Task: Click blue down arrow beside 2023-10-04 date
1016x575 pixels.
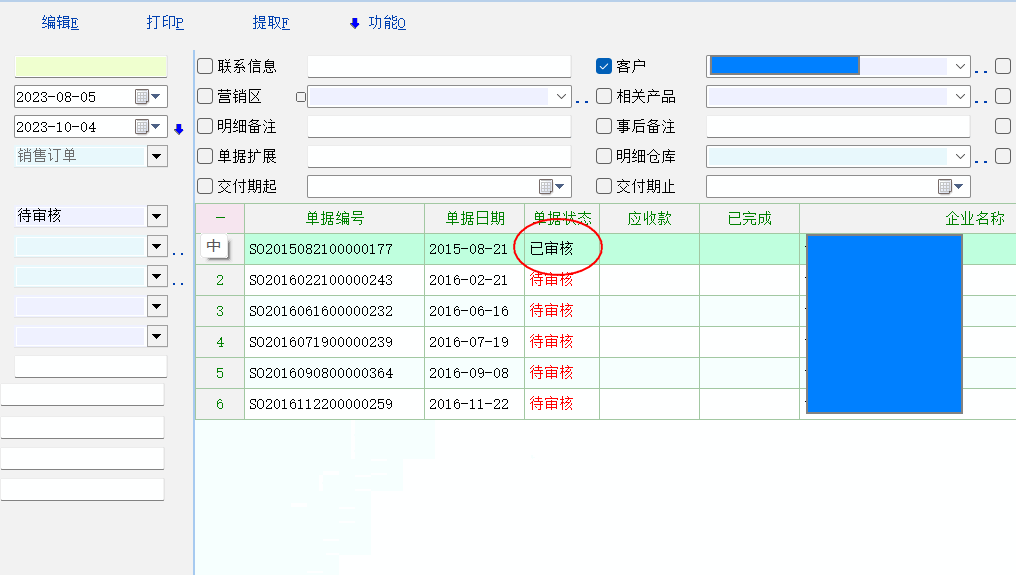Action: point(179,128)
